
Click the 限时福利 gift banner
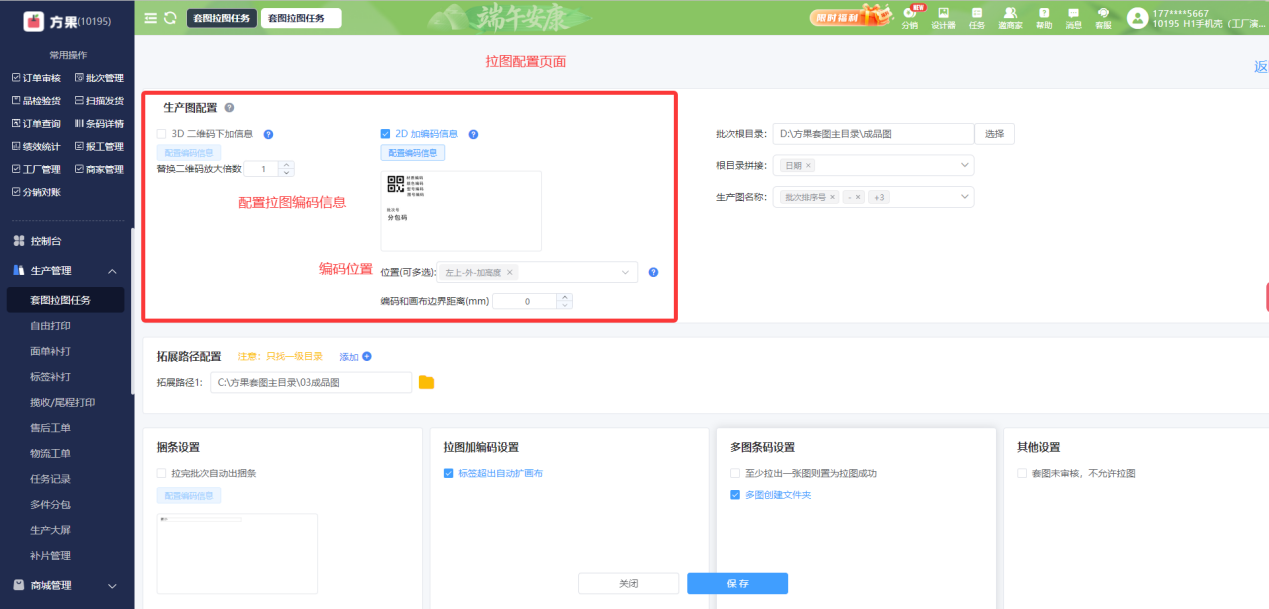pos(852,17)
